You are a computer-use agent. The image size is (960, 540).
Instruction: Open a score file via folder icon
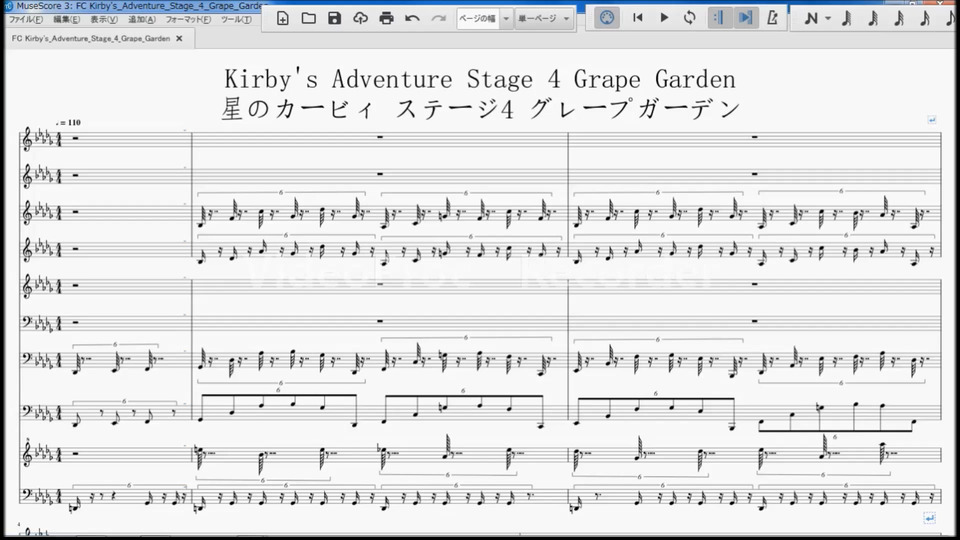point(309,18)
